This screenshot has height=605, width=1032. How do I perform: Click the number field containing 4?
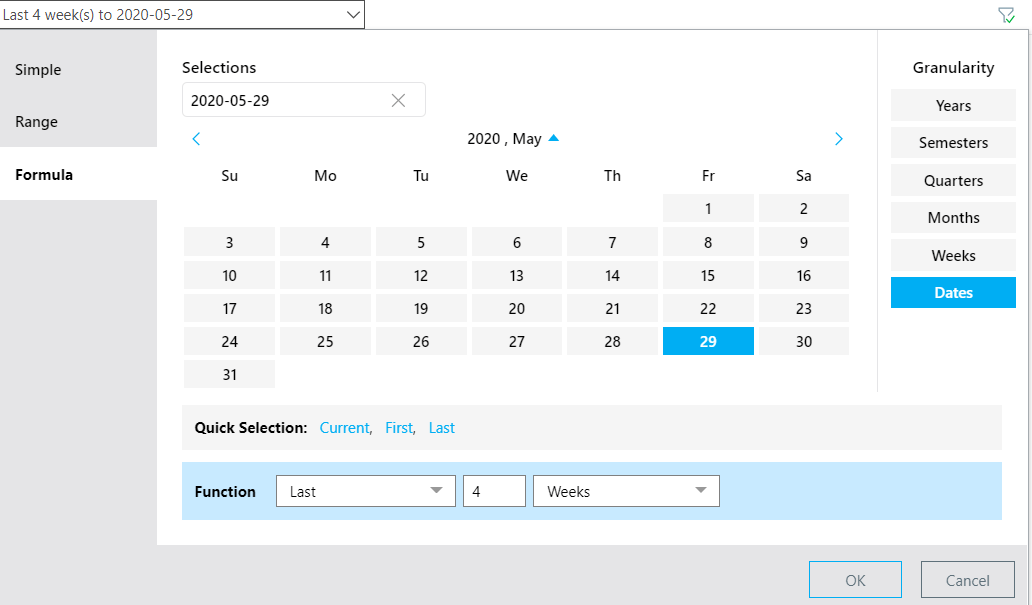click(494, 491)
